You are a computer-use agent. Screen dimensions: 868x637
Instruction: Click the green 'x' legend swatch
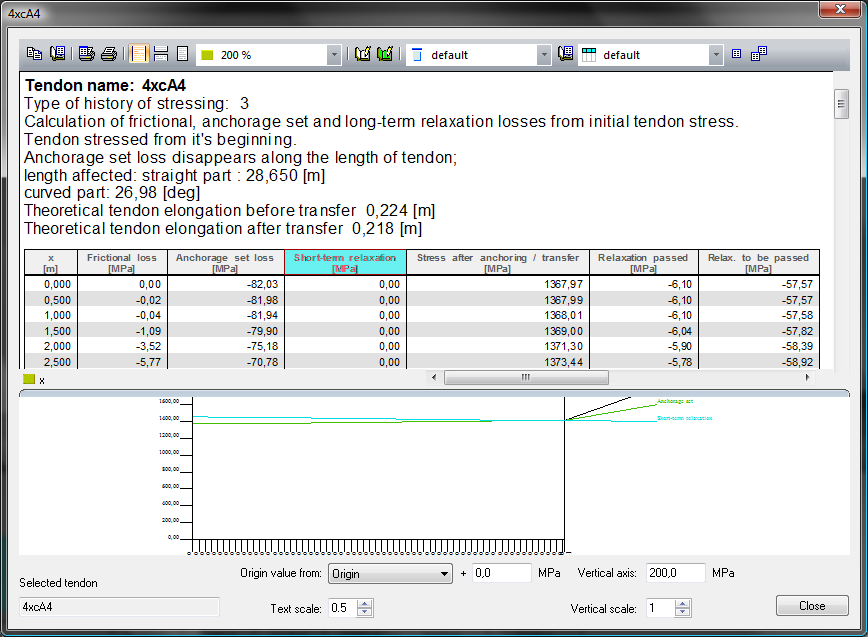click(x=29, y=379)
